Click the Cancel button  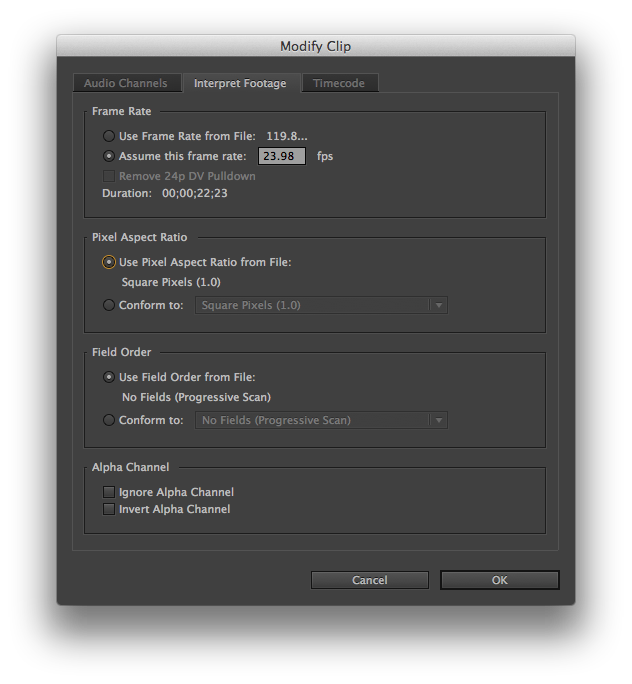(x=370, y=580)
